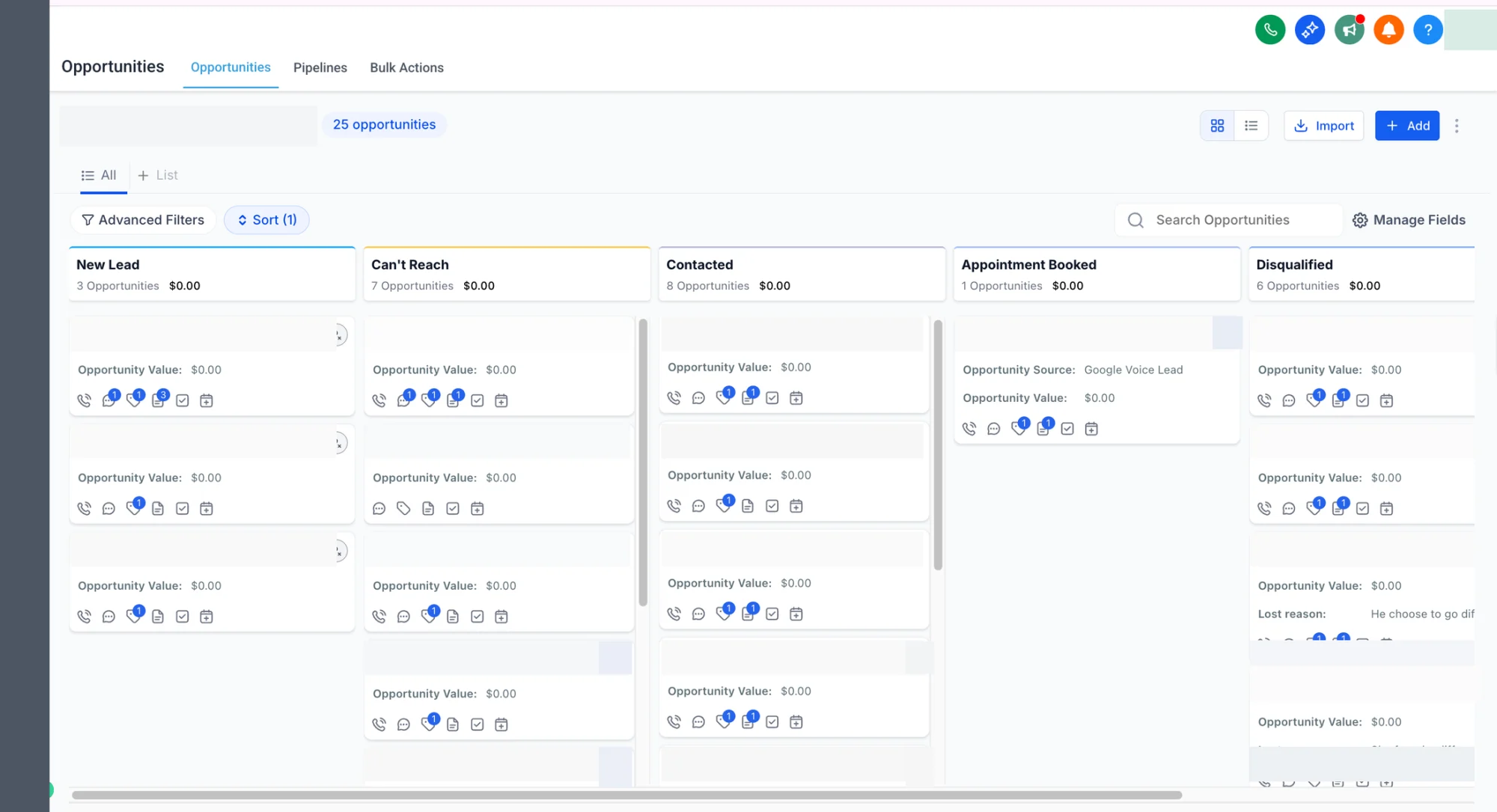1497x812 pixels.
Task: Call contact on first Can't Reach card
Action: (379, 400)
